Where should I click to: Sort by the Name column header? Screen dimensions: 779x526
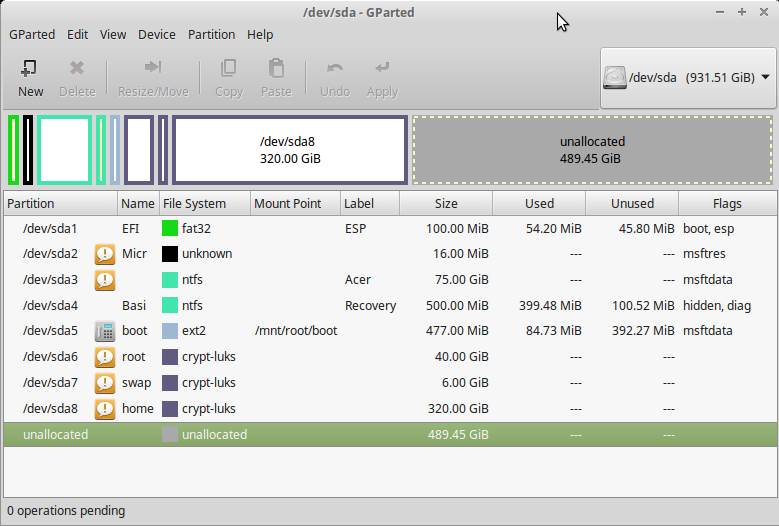tap(138, 204)
